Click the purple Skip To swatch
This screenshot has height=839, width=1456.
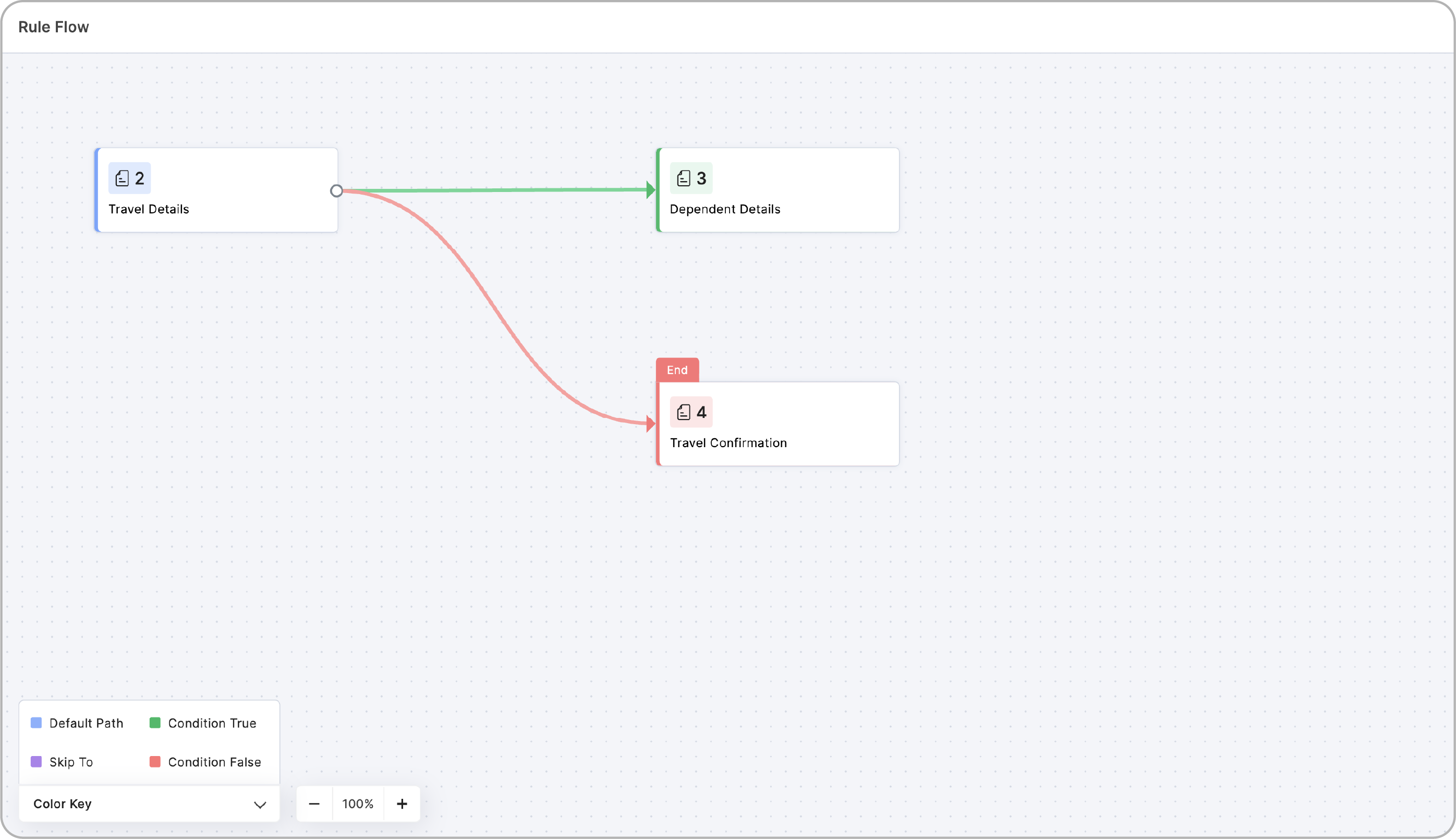[37, 762]
